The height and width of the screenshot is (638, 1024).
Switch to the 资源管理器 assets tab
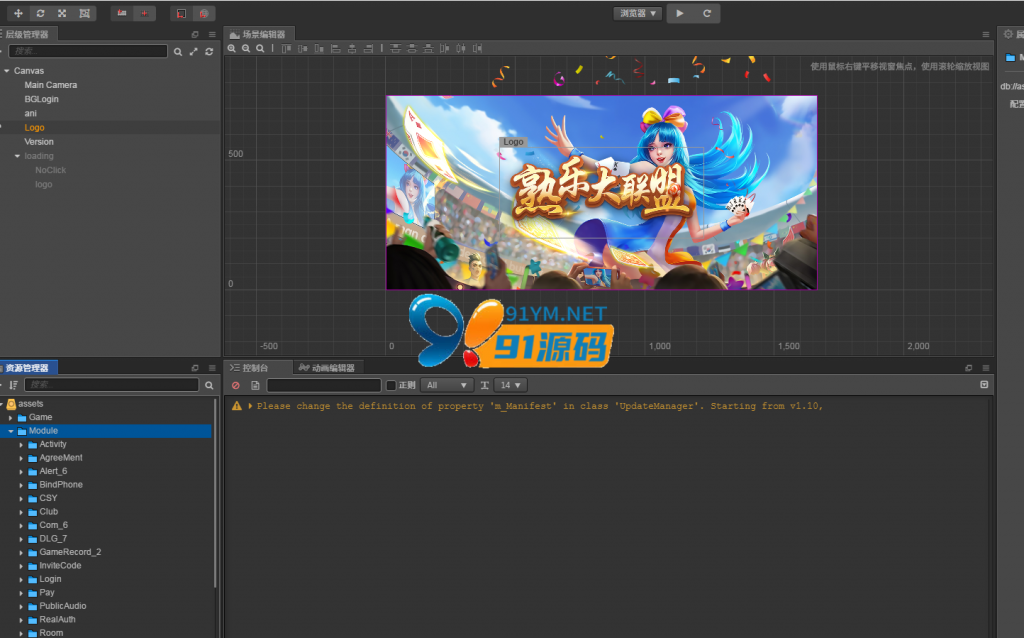[27, 368]
